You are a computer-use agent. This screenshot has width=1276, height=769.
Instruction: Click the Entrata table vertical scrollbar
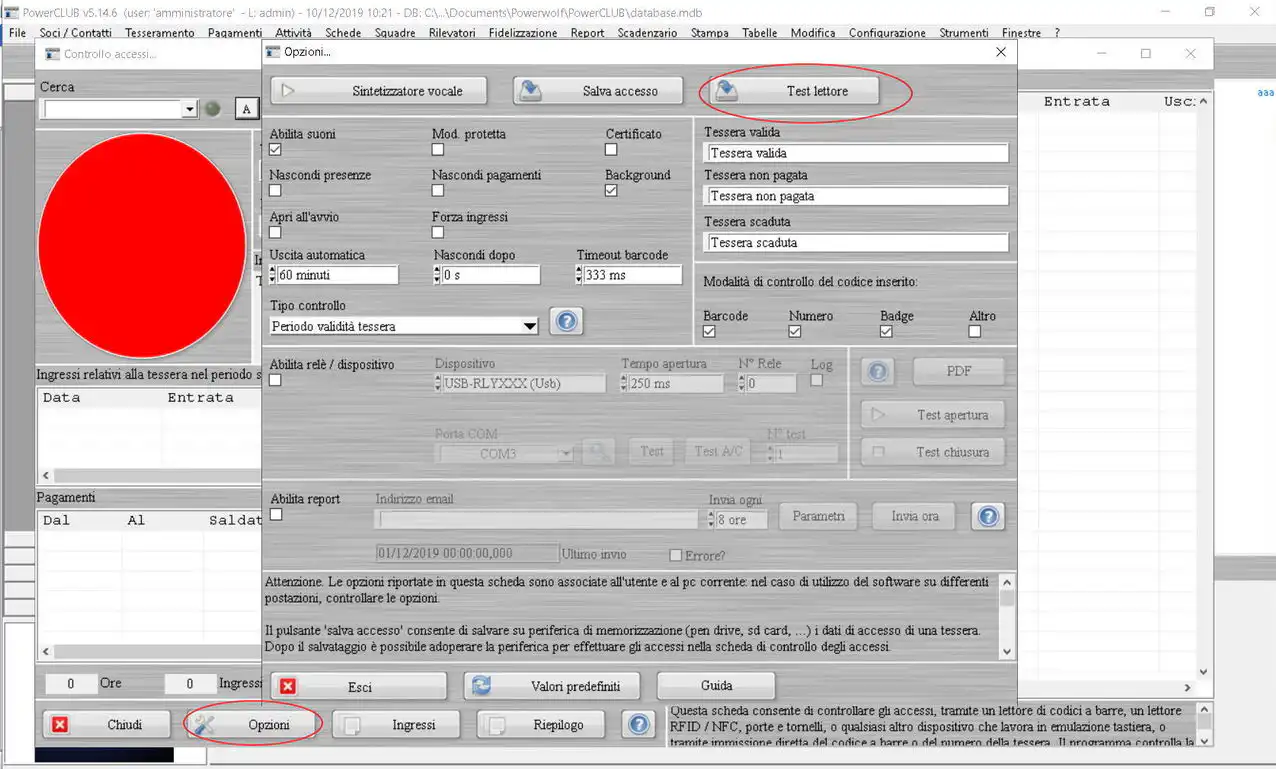point(1204,386)
